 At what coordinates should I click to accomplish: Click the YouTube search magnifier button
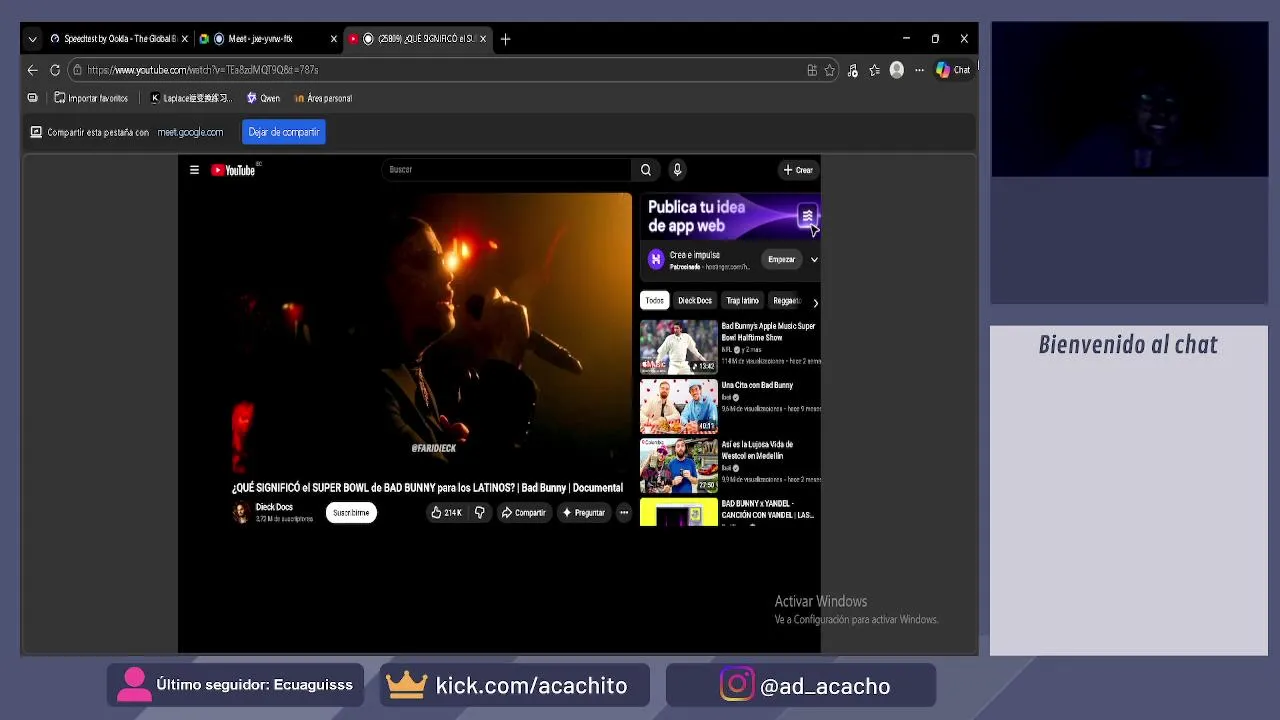coord(646,170)
